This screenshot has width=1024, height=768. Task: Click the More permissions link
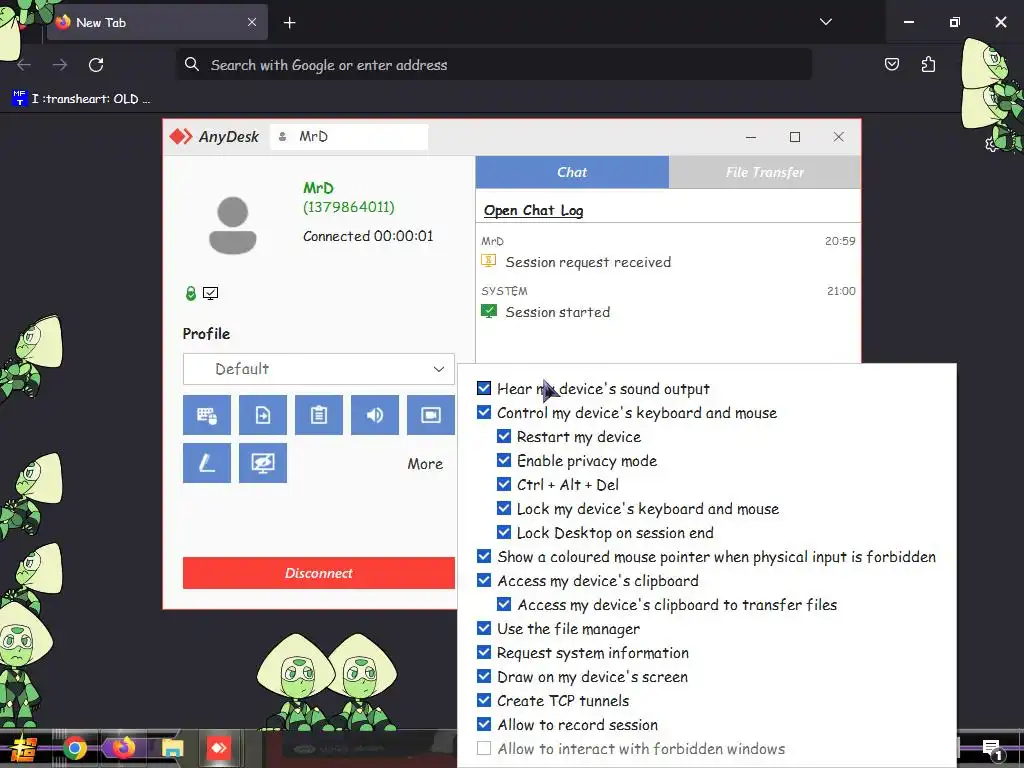(x=425, y=464)
